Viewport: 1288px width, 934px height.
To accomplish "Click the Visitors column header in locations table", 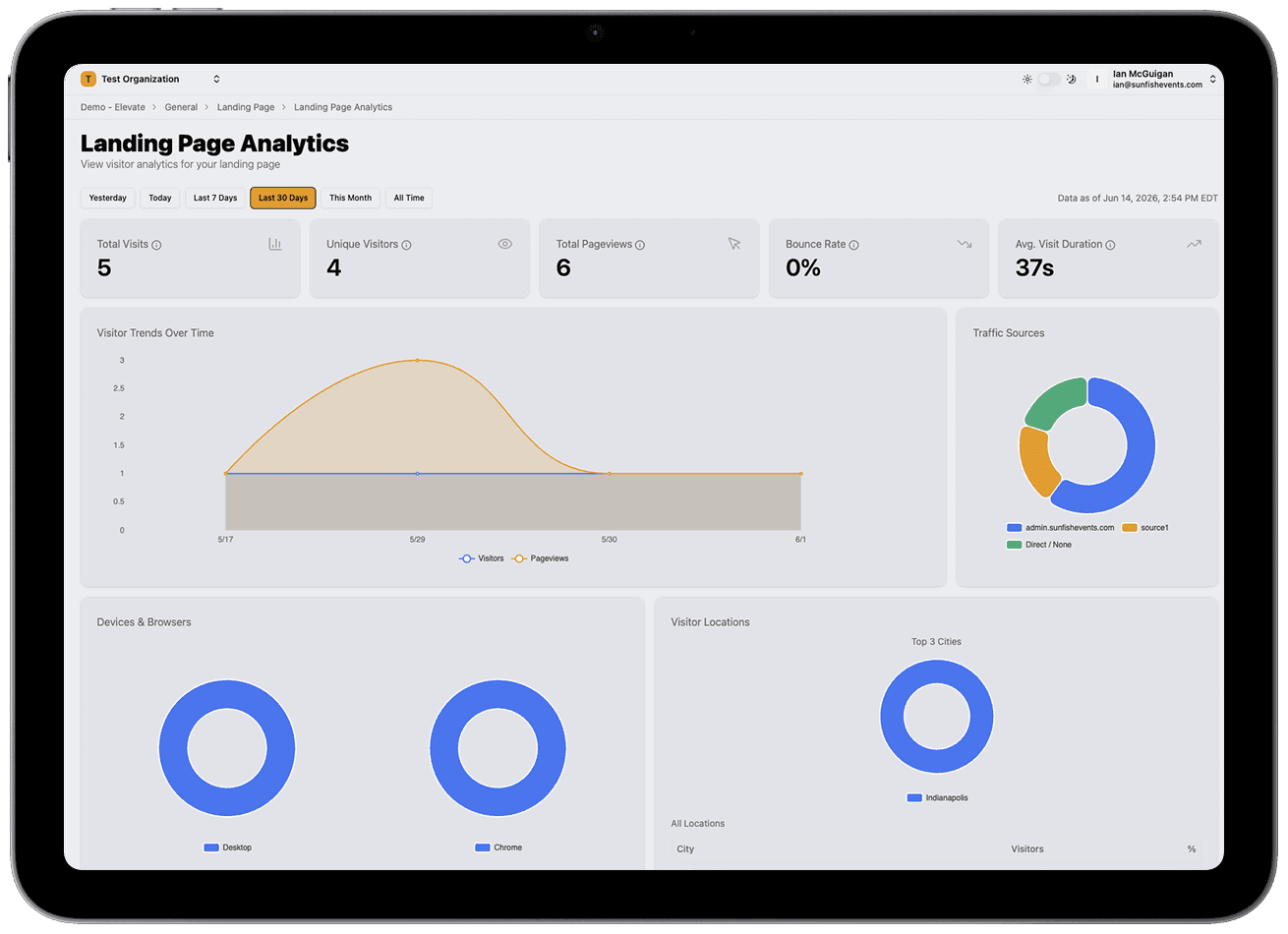I will click(1027, 849).
